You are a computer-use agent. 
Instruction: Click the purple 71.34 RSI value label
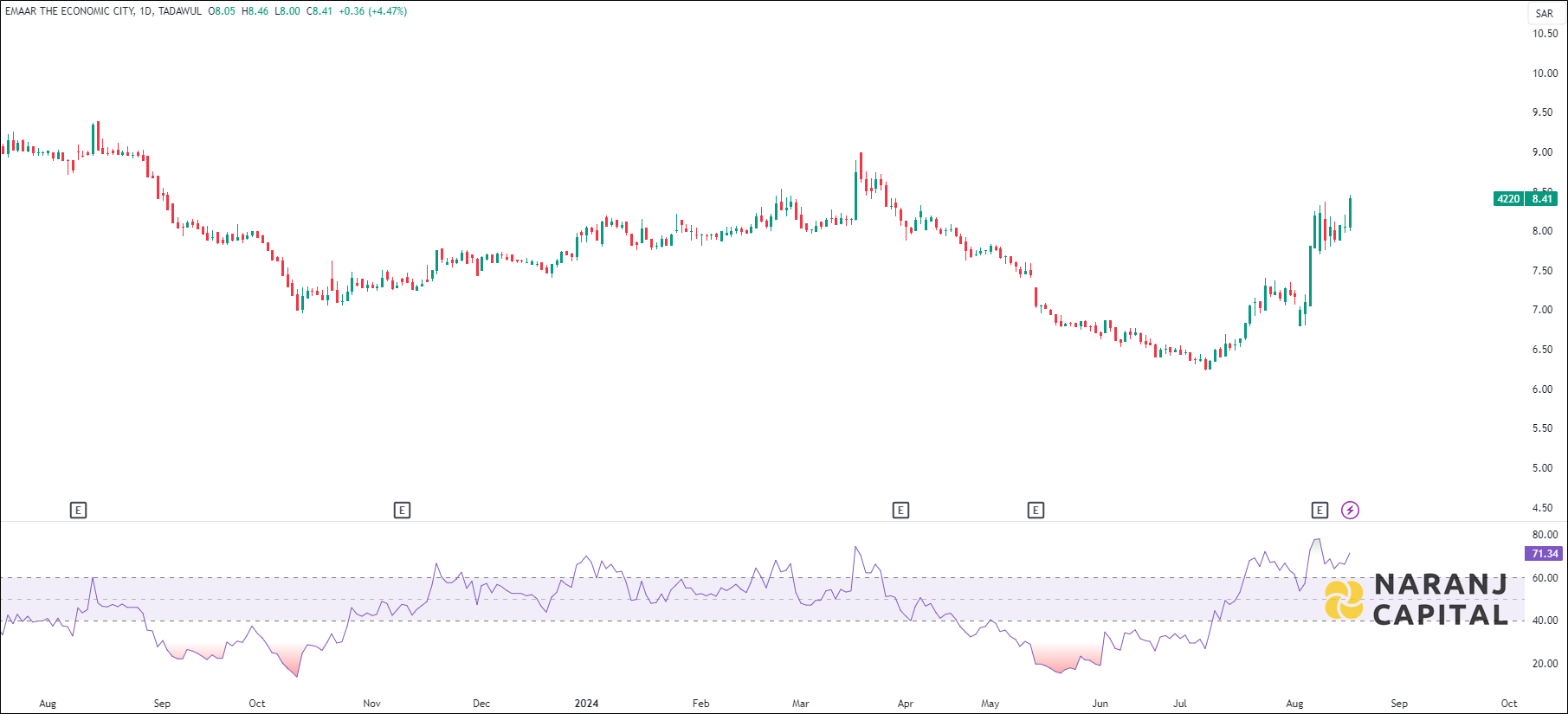point(1545,554)
